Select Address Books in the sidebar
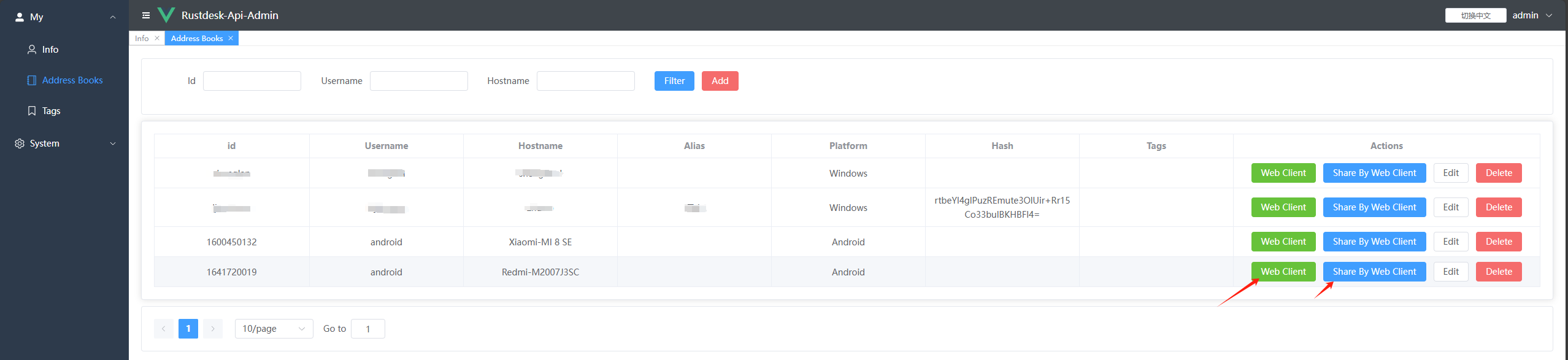This screenshot has height=360, width=1568. (72, 80)
